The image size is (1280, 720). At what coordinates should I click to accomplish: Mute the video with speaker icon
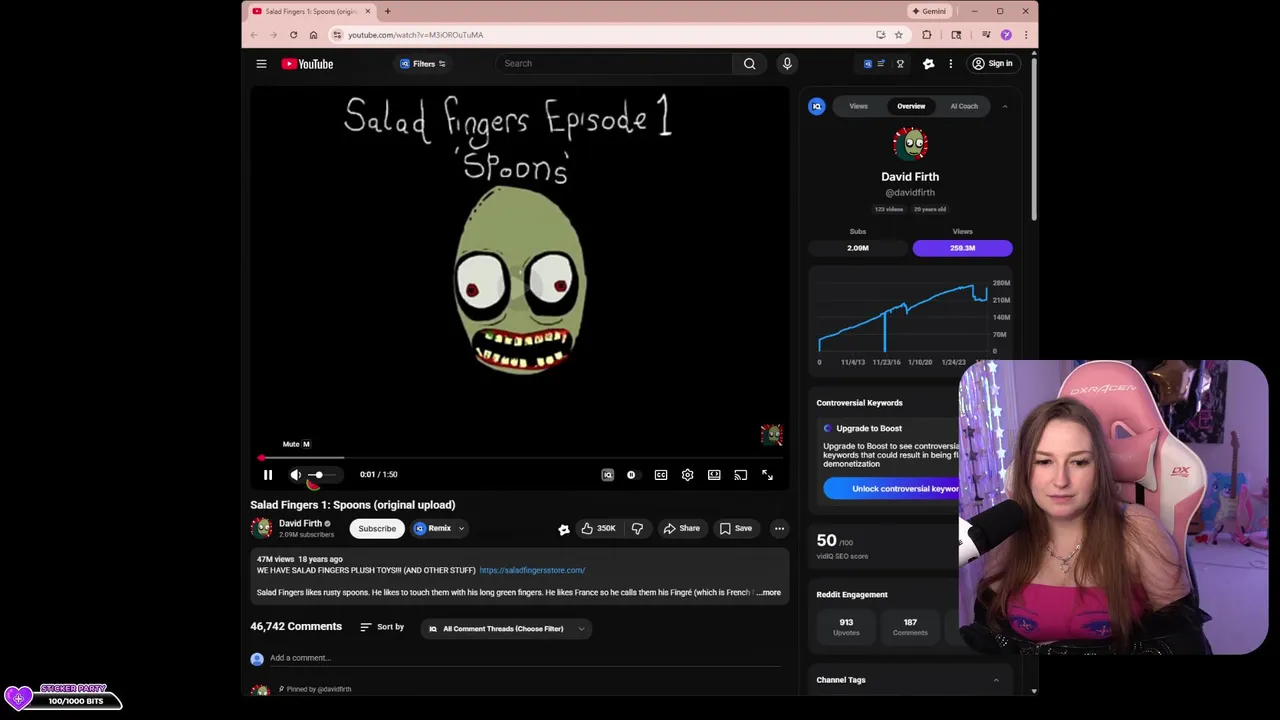click(x=295, y=475)
